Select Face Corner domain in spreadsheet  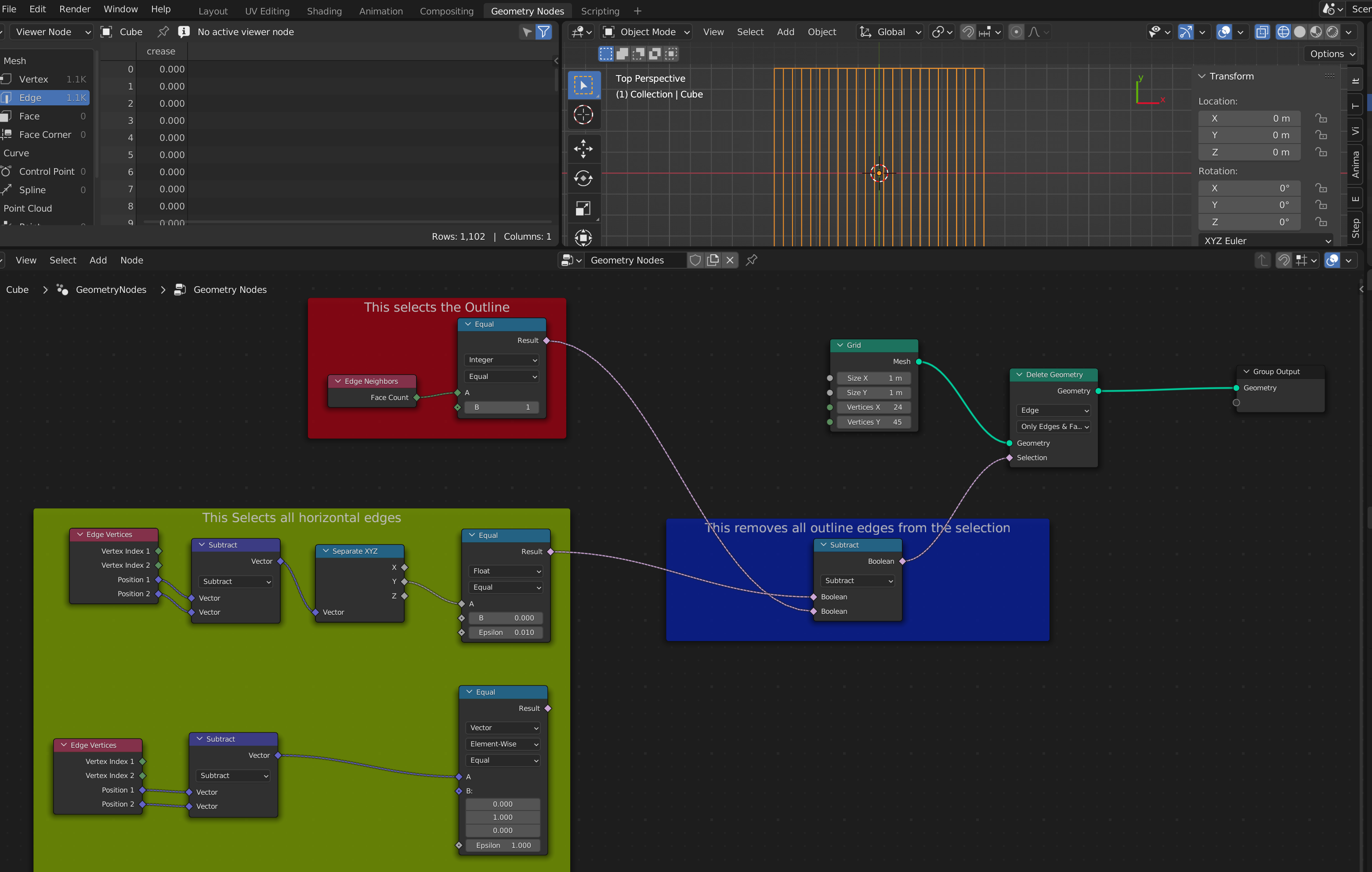pyautogui.click(x=45, y=134)
